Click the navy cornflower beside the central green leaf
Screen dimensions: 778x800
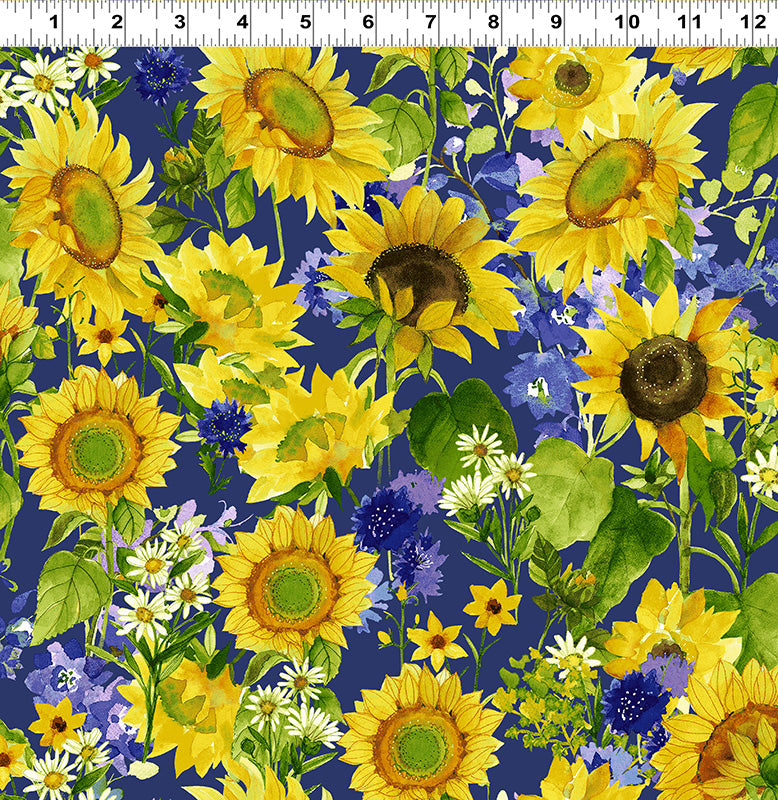(x=384, y=520)
